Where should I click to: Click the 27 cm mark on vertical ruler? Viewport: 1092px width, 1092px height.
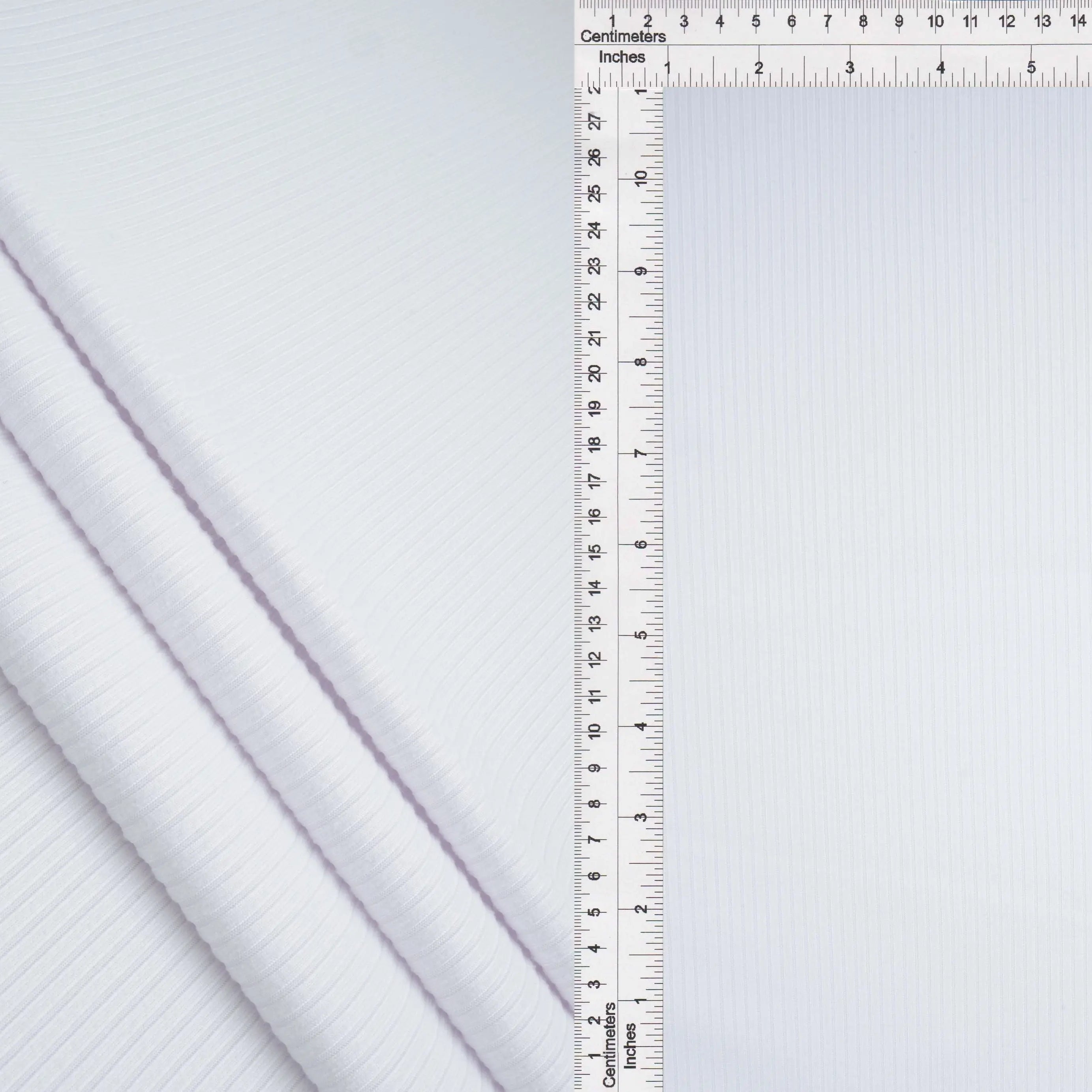pyautogui.click(x=595, y=122)
